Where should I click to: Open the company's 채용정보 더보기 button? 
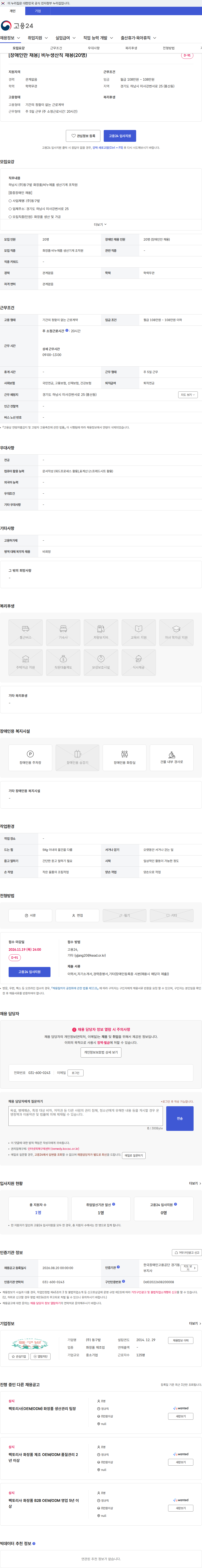point(181,1340)
